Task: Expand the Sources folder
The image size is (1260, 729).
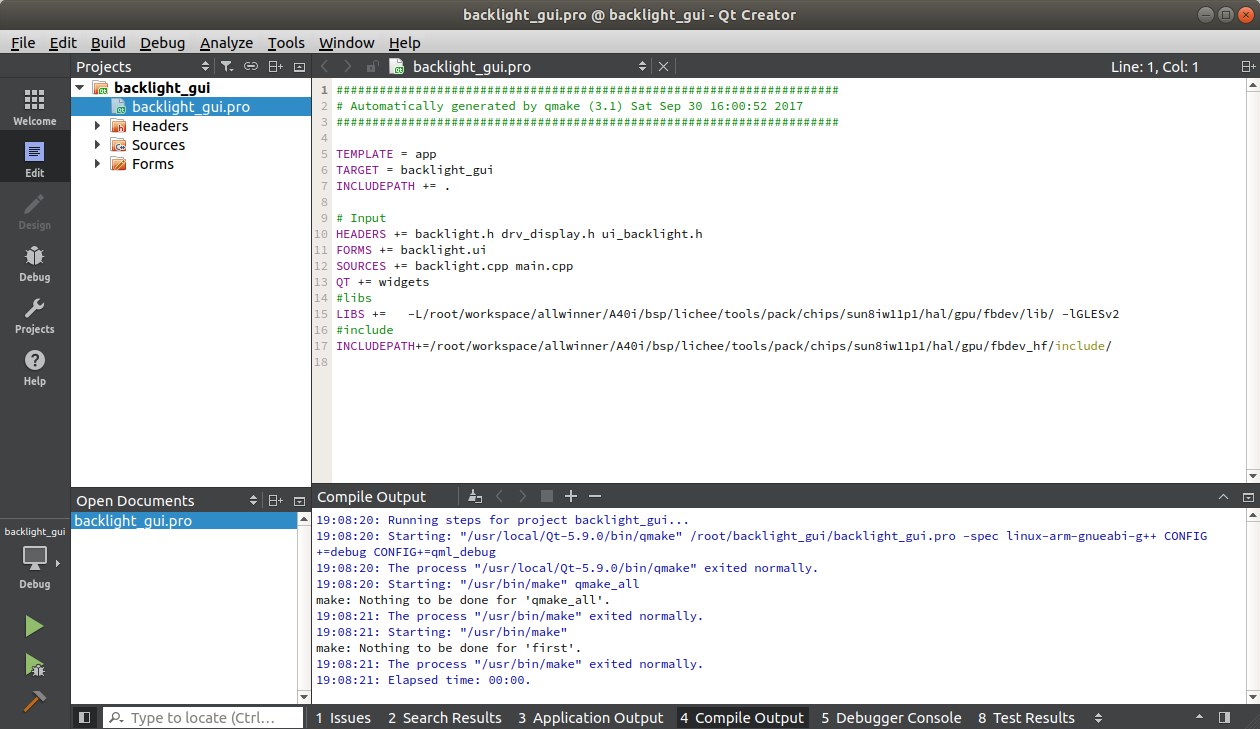Action: (98, 145)
